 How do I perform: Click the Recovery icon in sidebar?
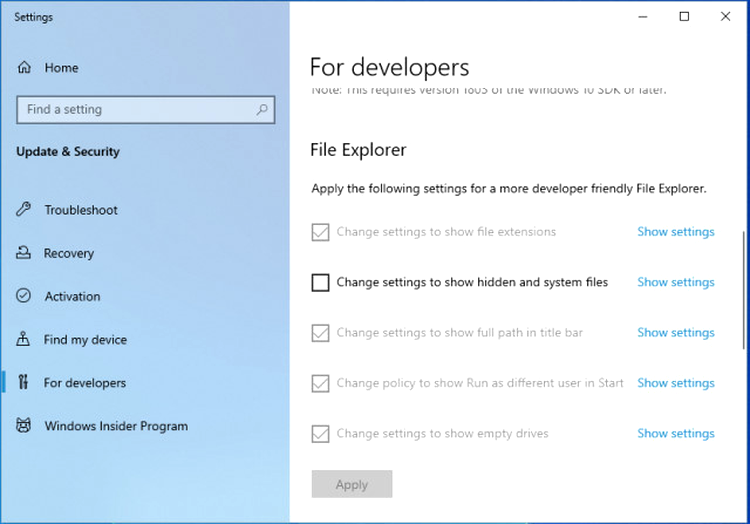point(23,252)
